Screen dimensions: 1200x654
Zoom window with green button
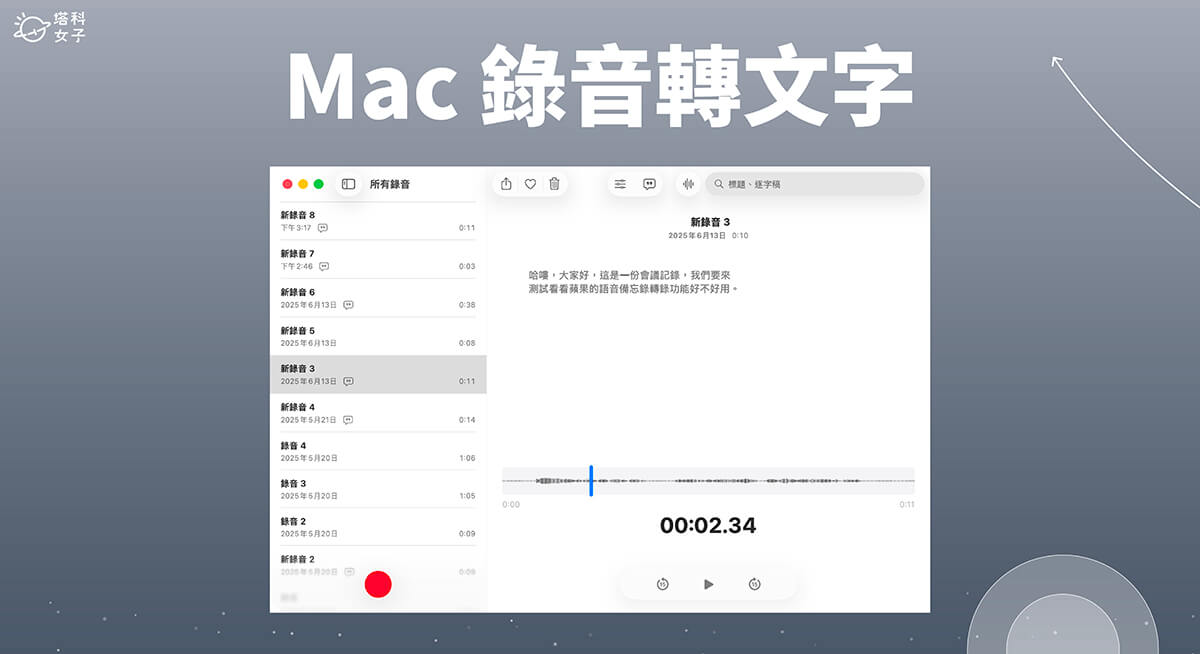(319, 184)
